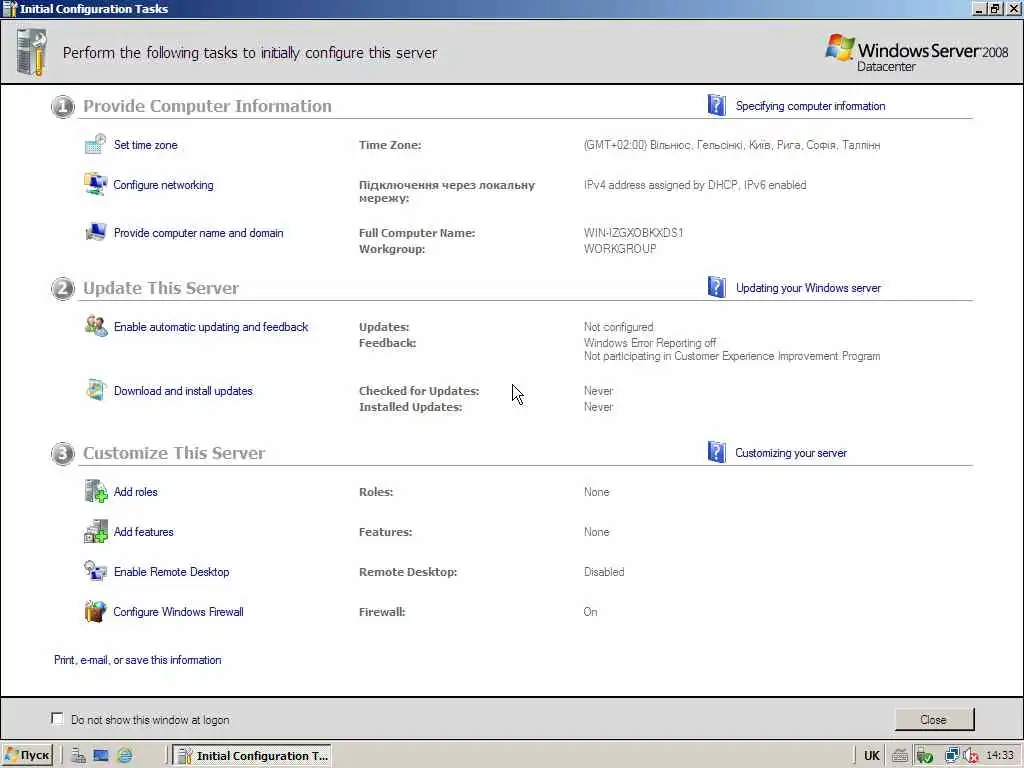Click the Updates Not configured status
The width and height of the screenshot is (1024, 768).
pyautogui.click(x=618, y=327)
